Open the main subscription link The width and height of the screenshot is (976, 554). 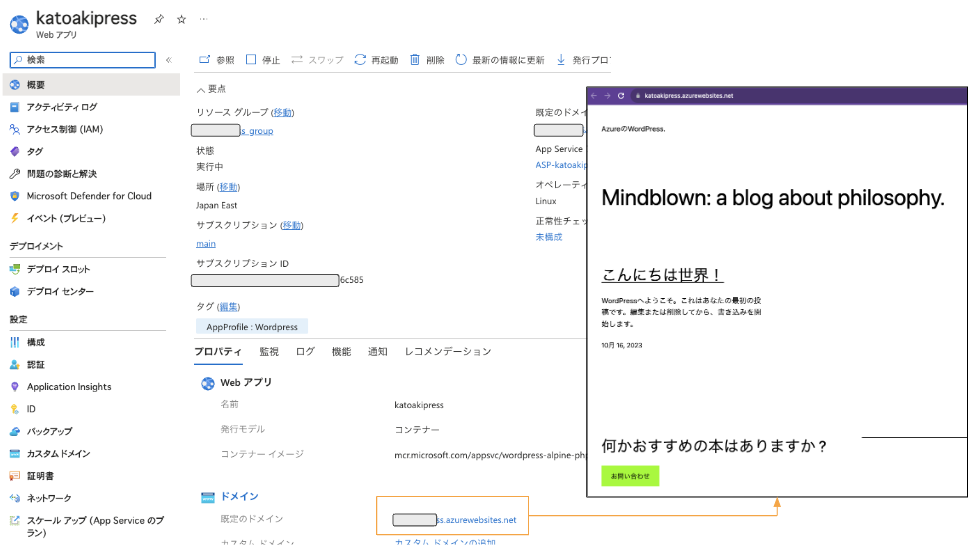coord(206,244)
